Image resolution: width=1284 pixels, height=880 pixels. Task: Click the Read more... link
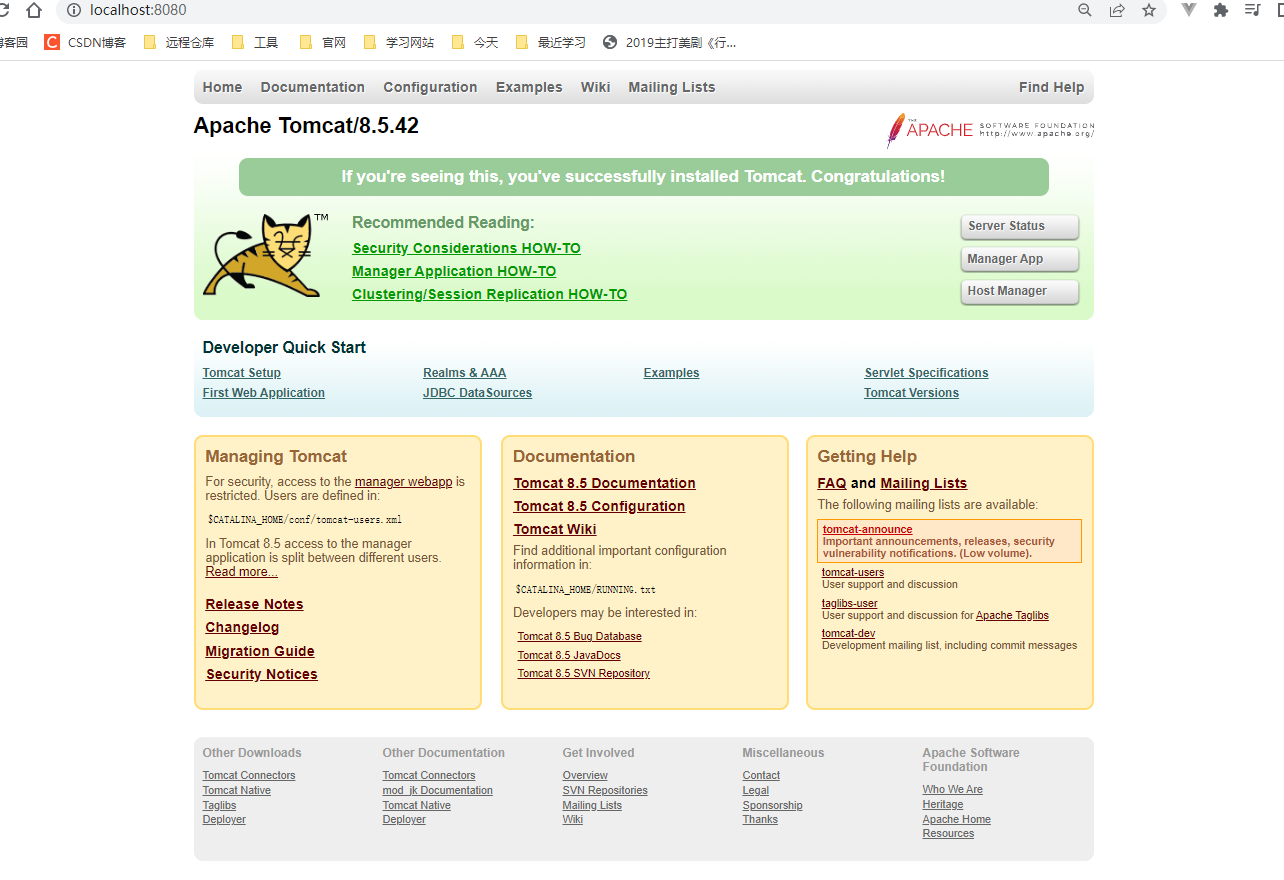pyautogui.click(x=242, y=572)
